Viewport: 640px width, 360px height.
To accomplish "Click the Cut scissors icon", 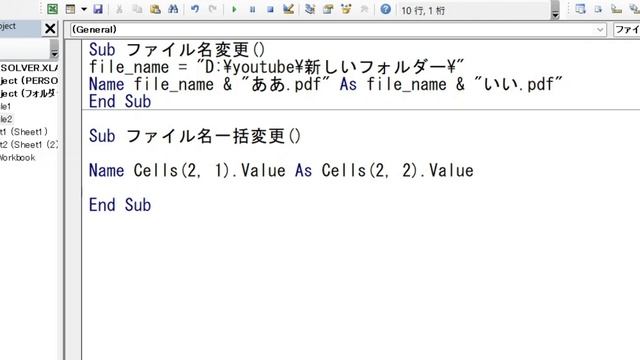I will (x=119, y=9).
